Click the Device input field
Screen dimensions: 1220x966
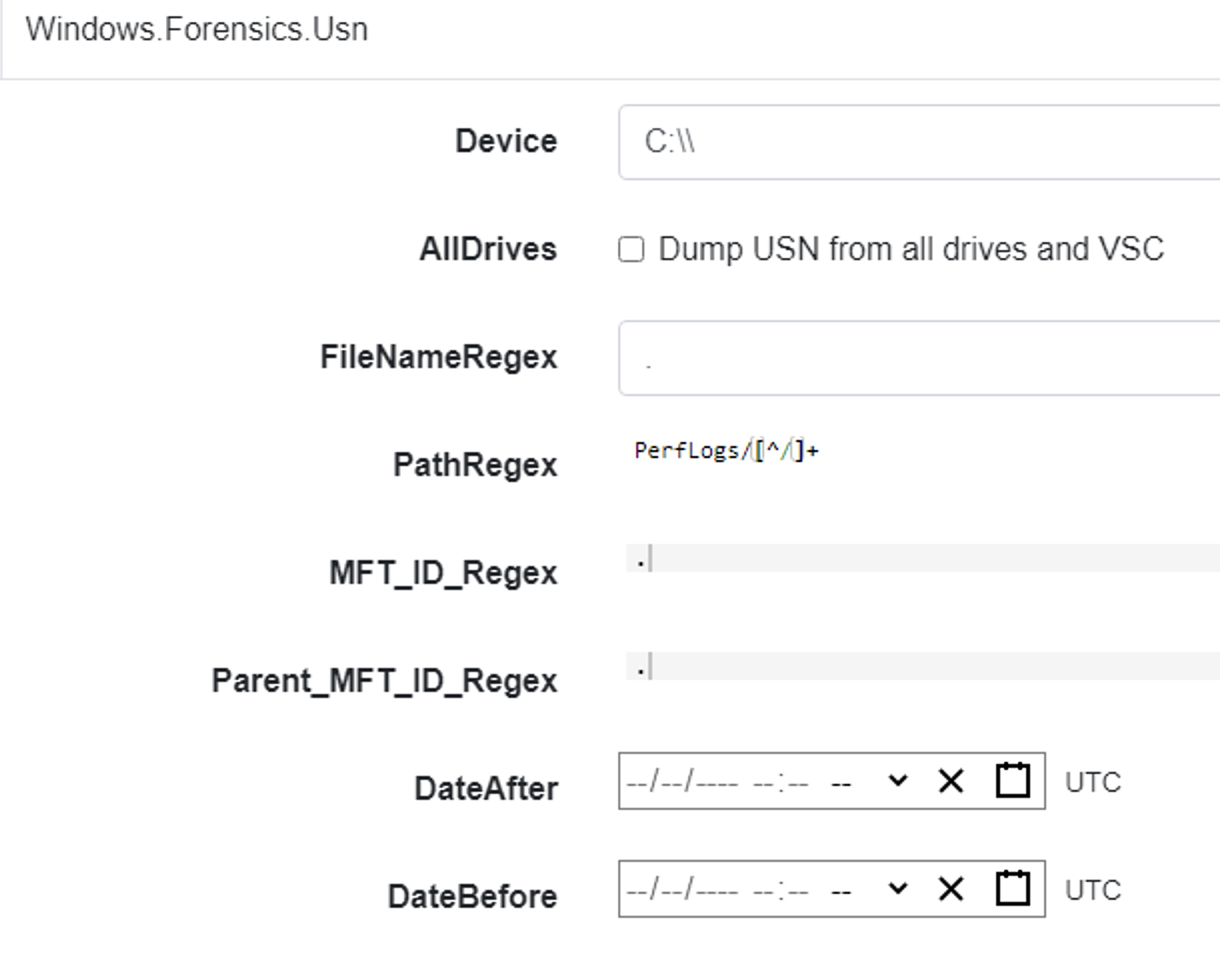[919, 142]
